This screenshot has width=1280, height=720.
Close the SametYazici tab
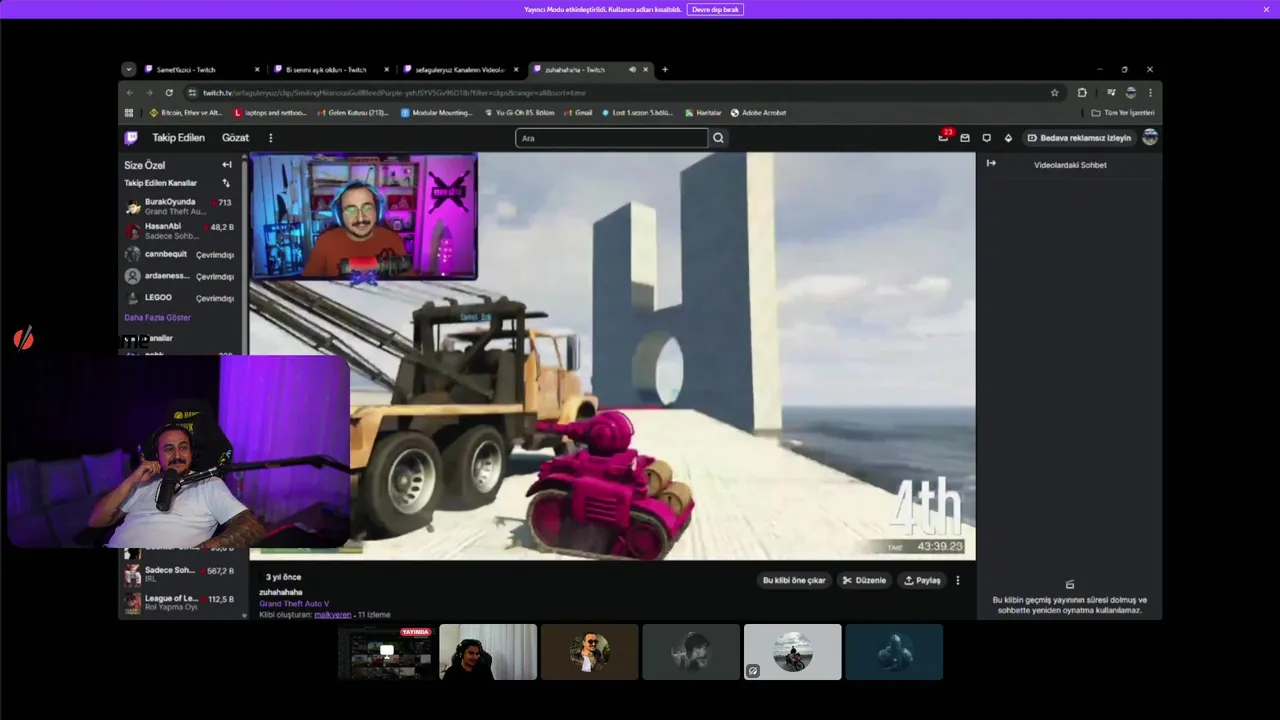point(257,70)
